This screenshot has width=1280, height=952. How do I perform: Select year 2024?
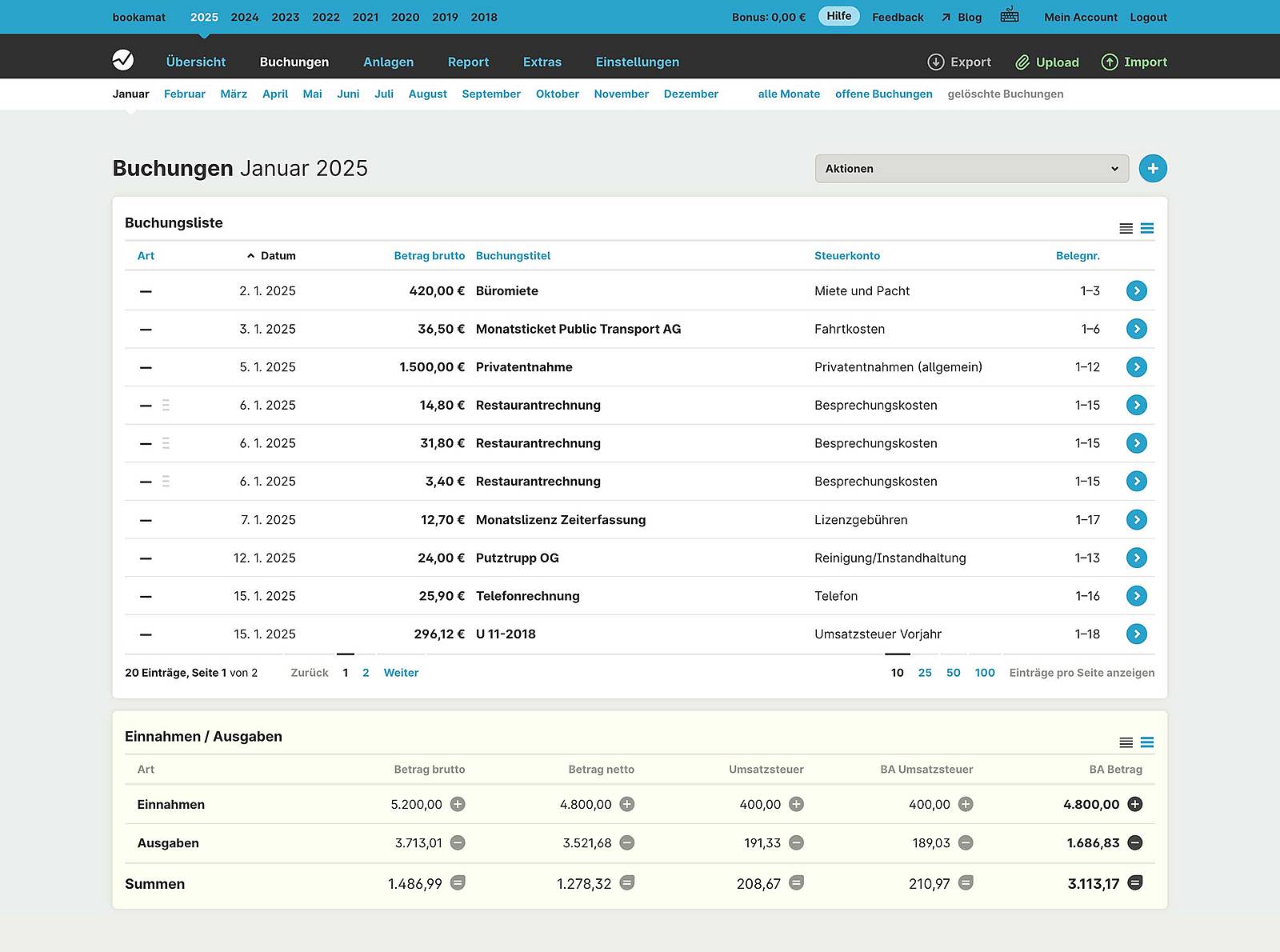pyautogui.click(x=245, y=17)
